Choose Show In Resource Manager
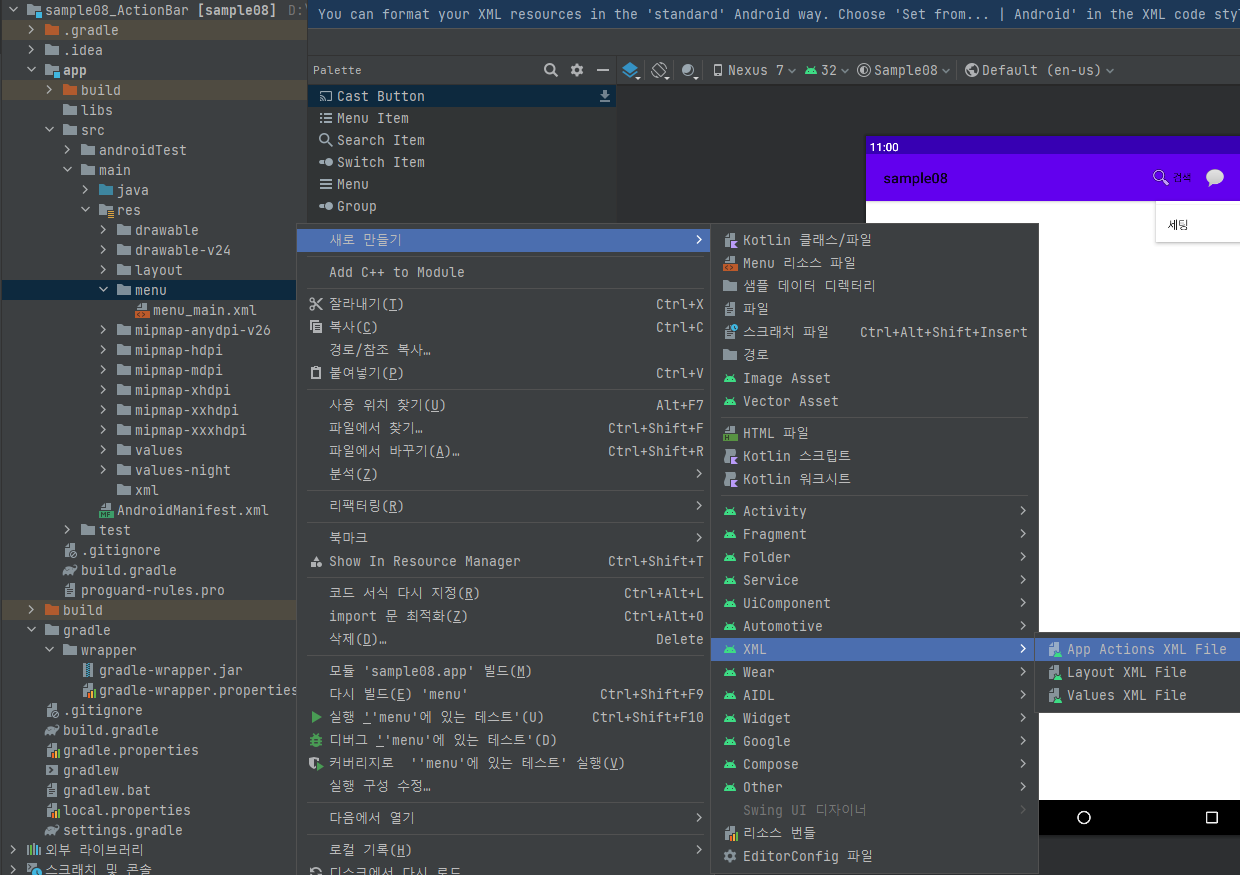This screenshot has width=1240, height=875. [x=506, y=561]
